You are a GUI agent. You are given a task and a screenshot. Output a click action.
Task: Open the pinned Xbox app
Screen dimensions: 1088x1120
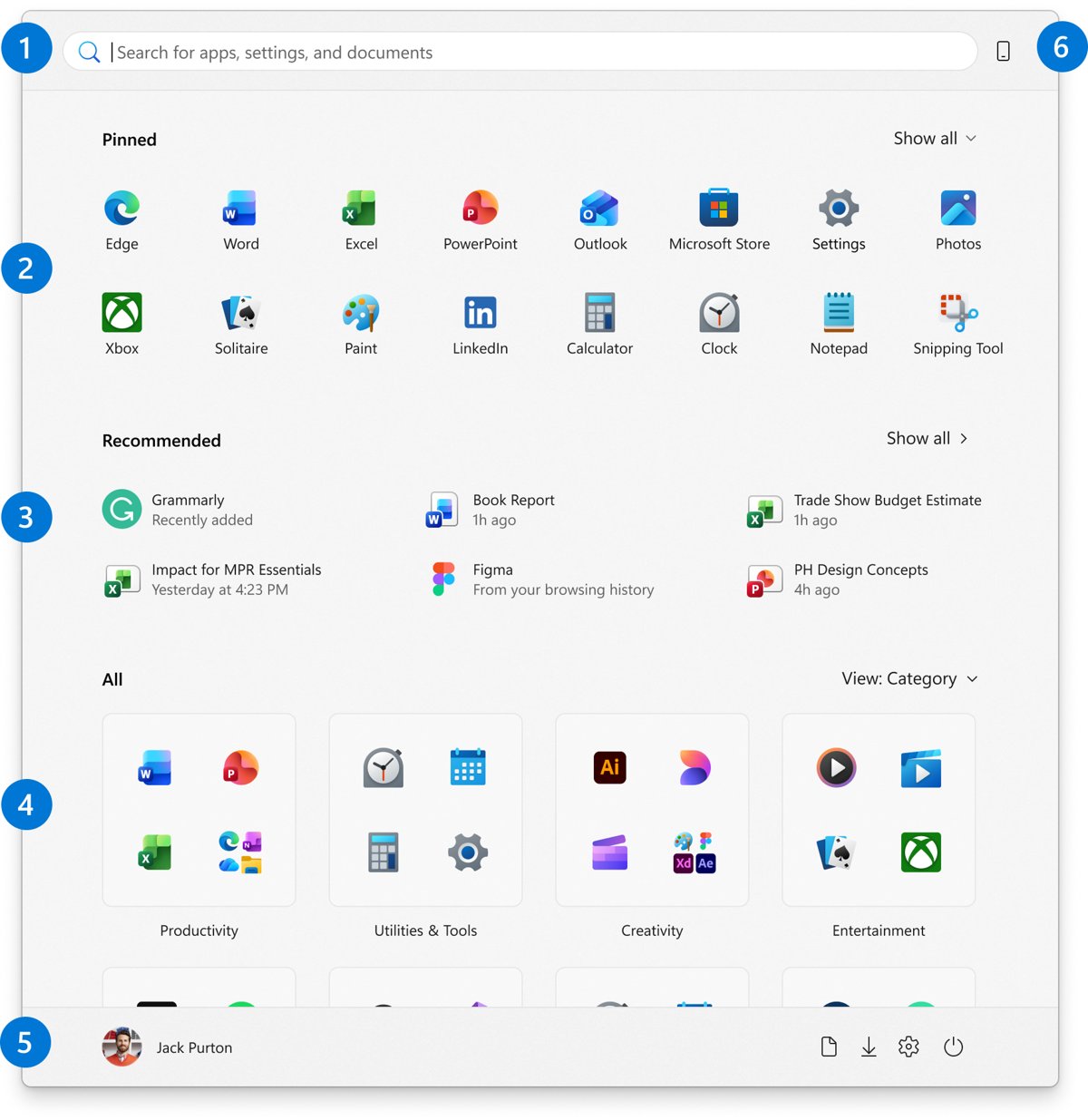[x=121, y=325]
